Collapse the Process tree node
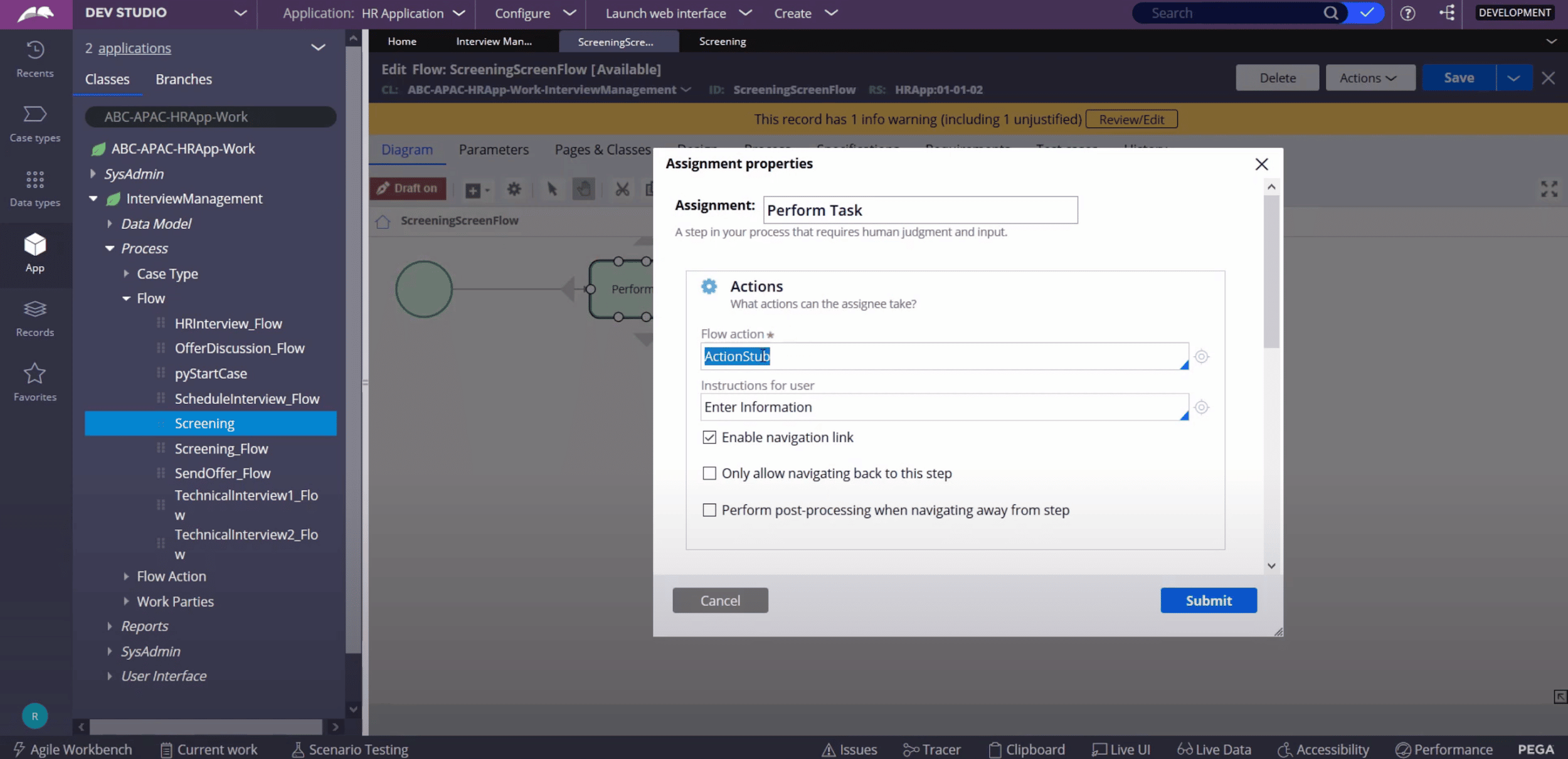The width and height of the screenshot is (1568, 759). (x=110, y=248)
